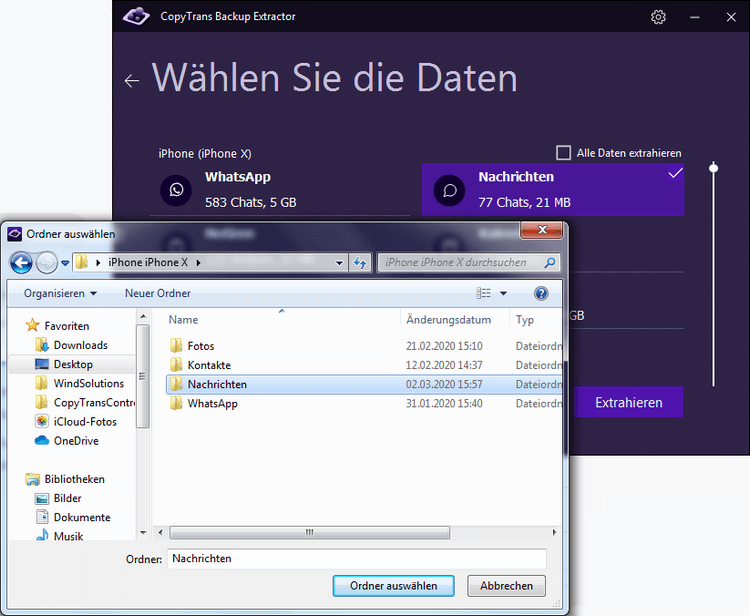Click the Nachrichten speech bubble icon
The image size is (750, 616).
click(449, 190)
